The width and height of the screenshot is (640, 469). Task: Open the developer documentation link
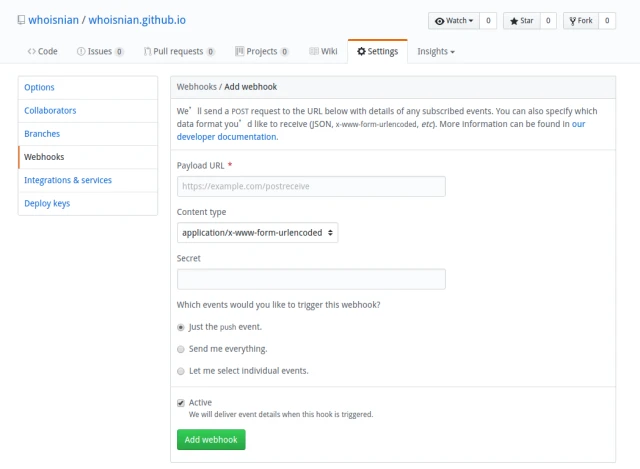click(228, 137)
